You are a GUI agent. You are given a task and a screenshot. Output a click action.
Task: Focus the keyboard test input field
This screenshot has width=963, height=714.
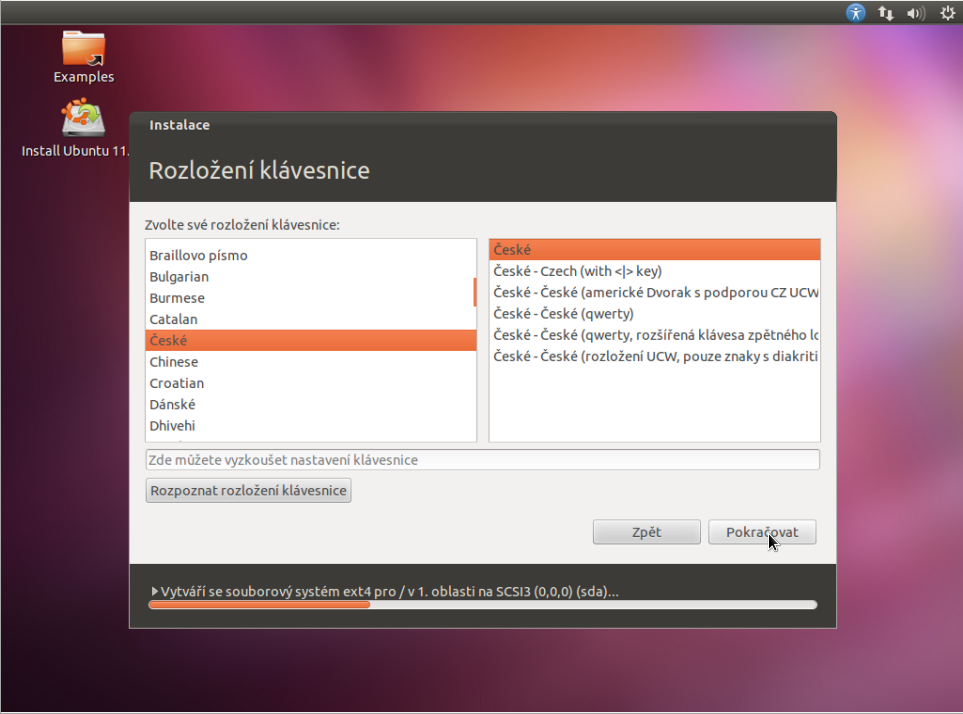coord(482,460)
